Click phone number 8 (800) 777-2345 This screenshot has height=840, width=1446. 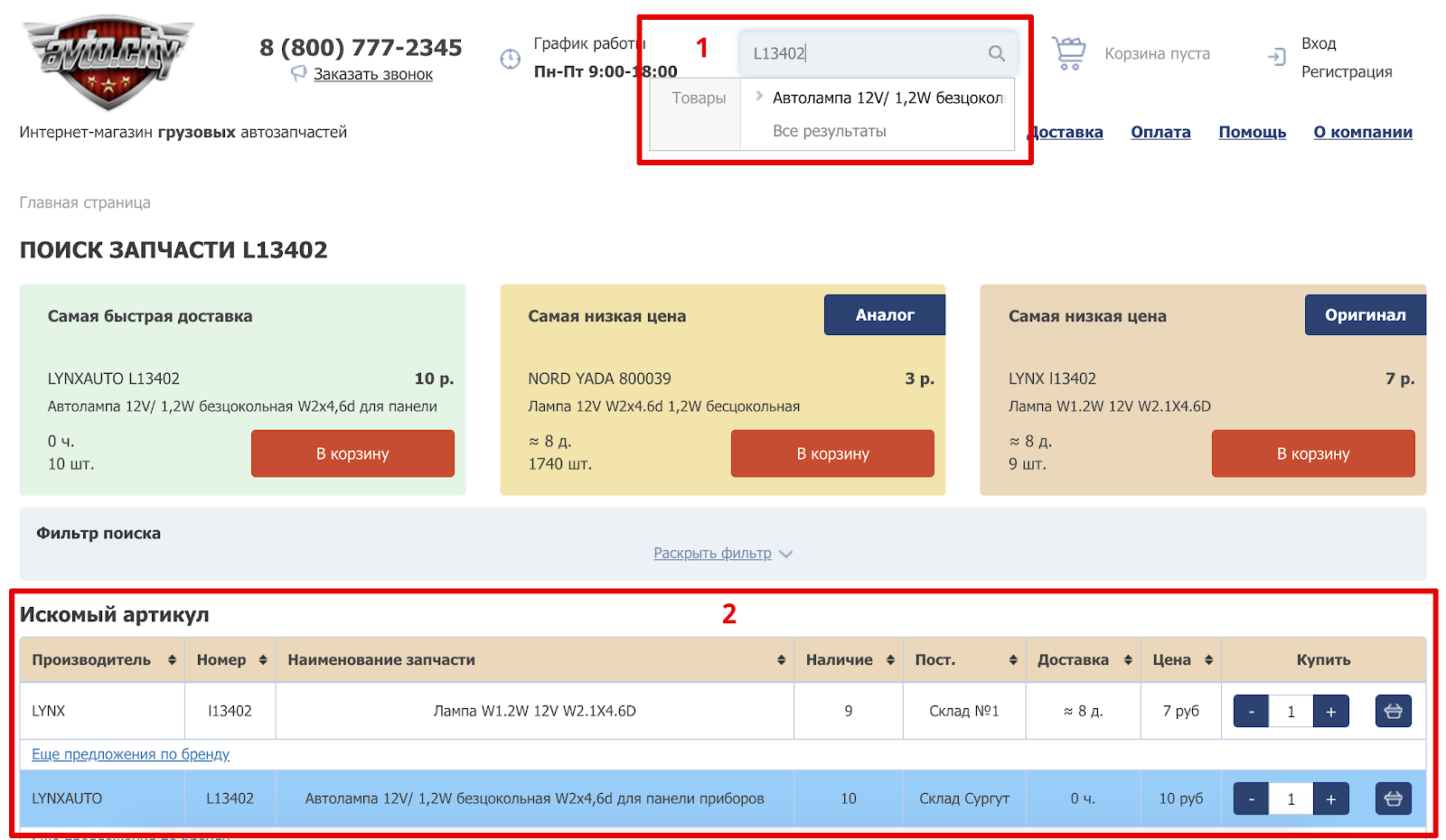[x=361, y=47]
